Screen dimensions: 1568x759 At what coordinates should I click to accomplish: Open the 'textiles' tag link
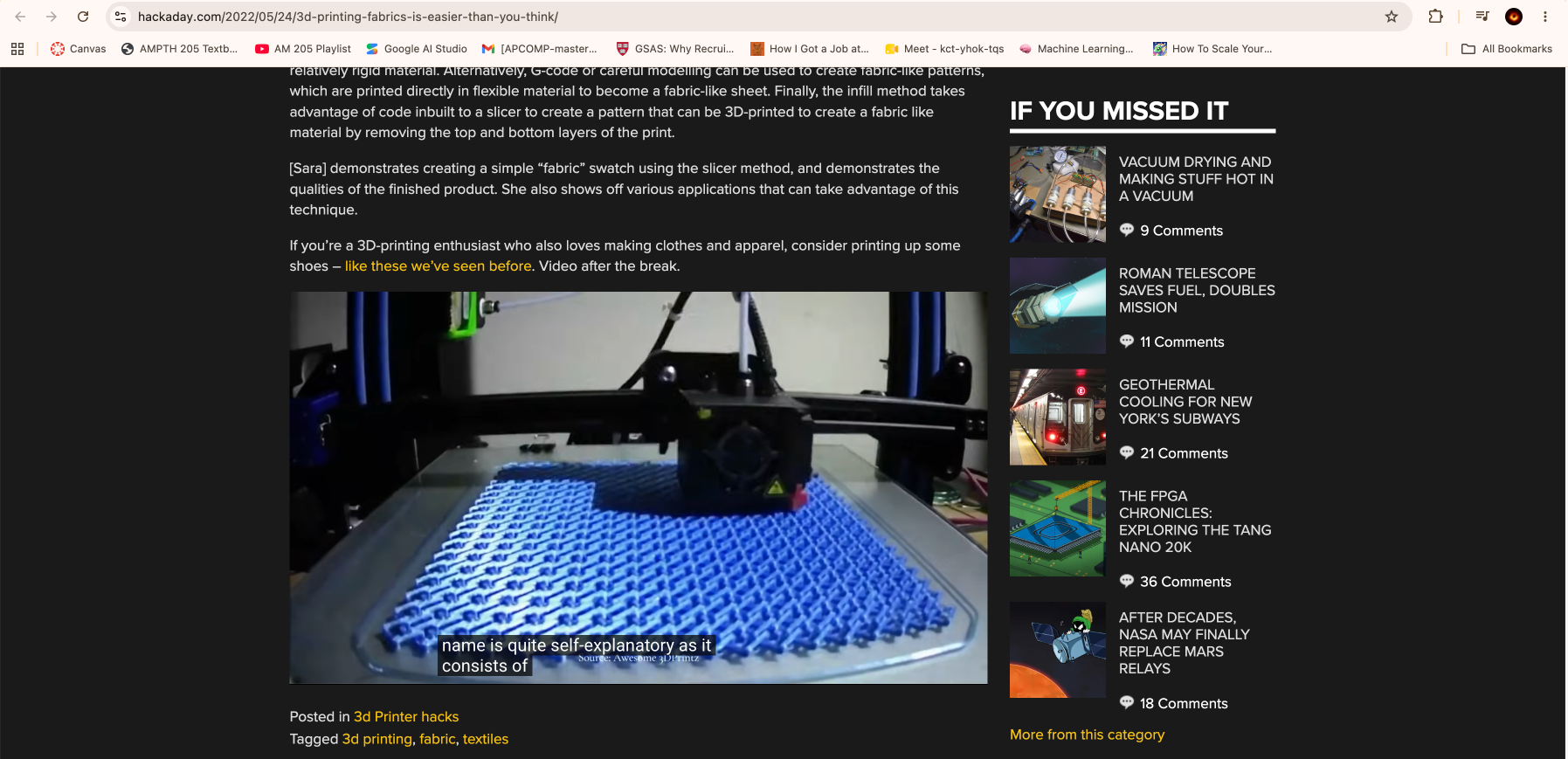coord(486,739)
